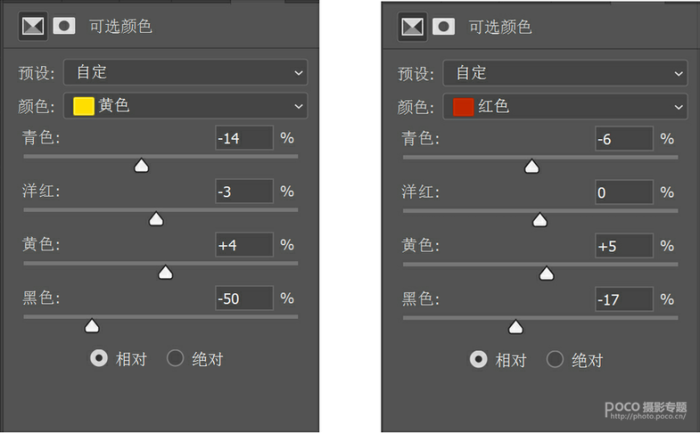This screenshot has width=700, height=433.
Task: Select 绝对 radio button in right panel
Action: 555,359
